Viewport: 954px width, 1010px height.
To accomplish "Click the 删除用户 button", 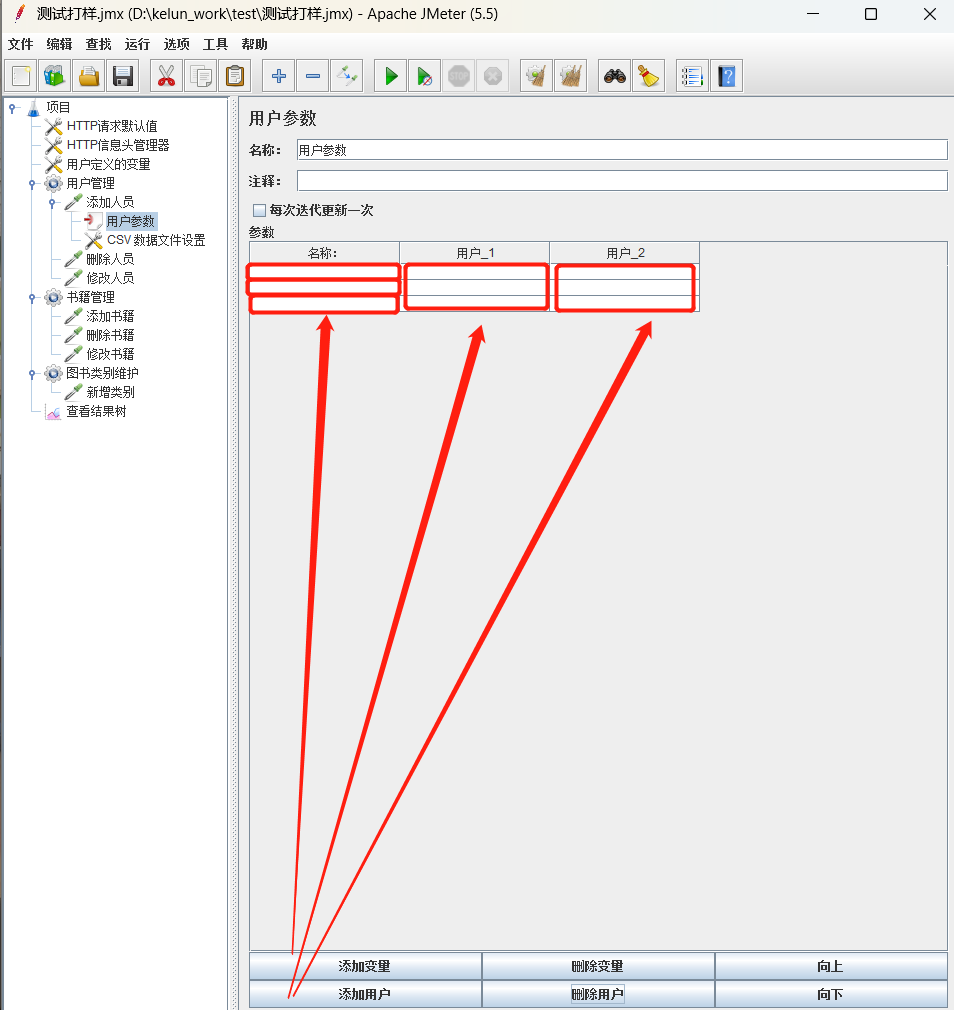I will [x=598, y=994].
